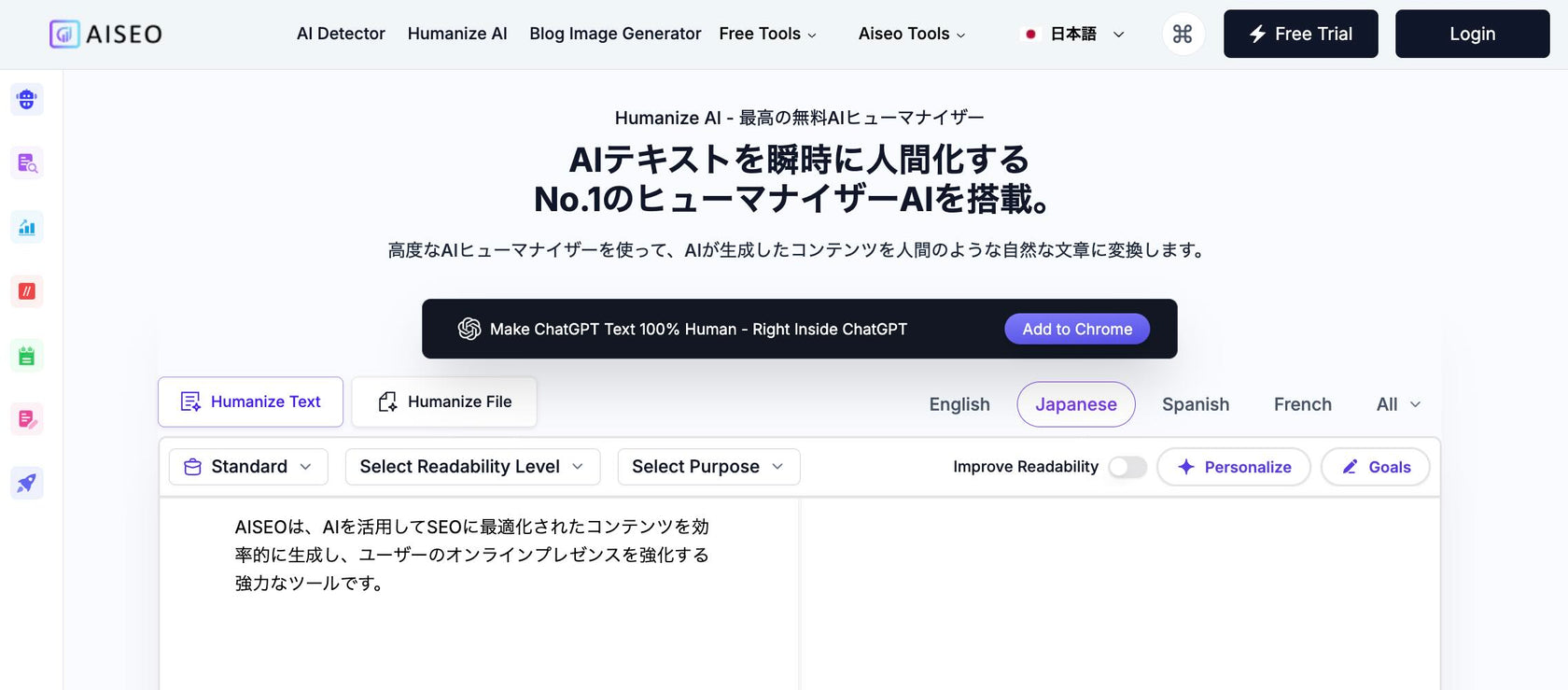Viewport: 1568px width, 690px height.
Task: Open the rocket sidebar icon
Action: [27, 483]
